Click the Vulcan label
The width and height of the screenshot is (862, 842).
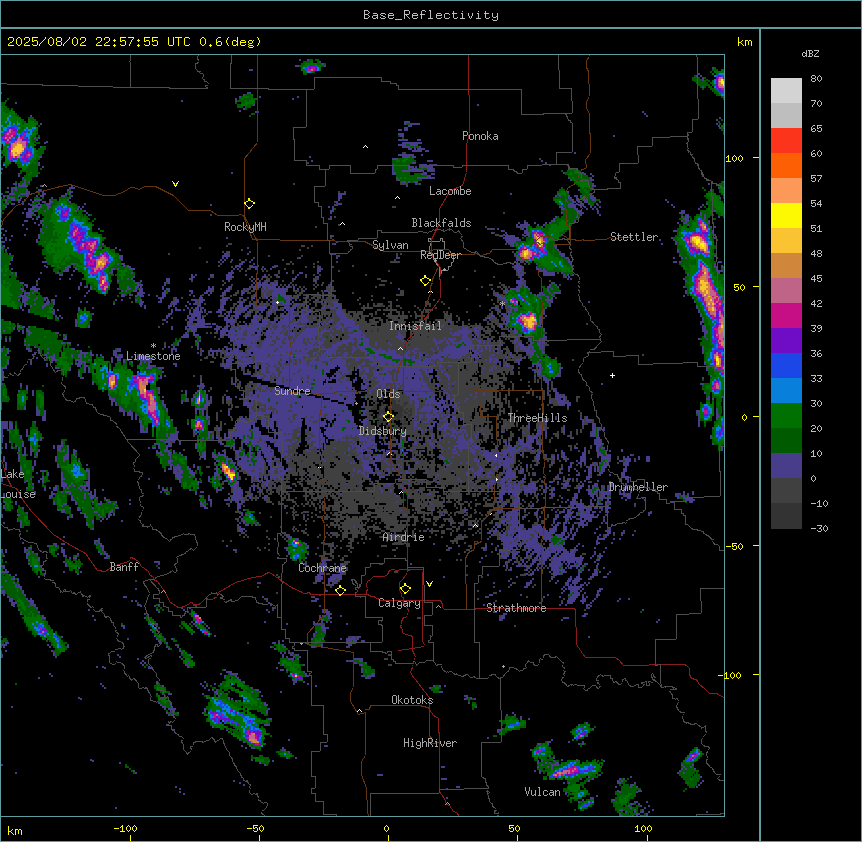[x=542, y=792]
